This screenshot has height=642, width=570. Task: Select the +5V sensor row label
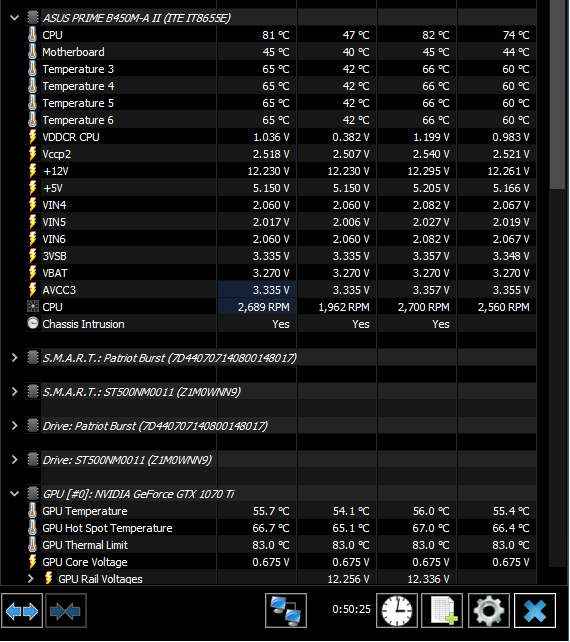(52, 188)
